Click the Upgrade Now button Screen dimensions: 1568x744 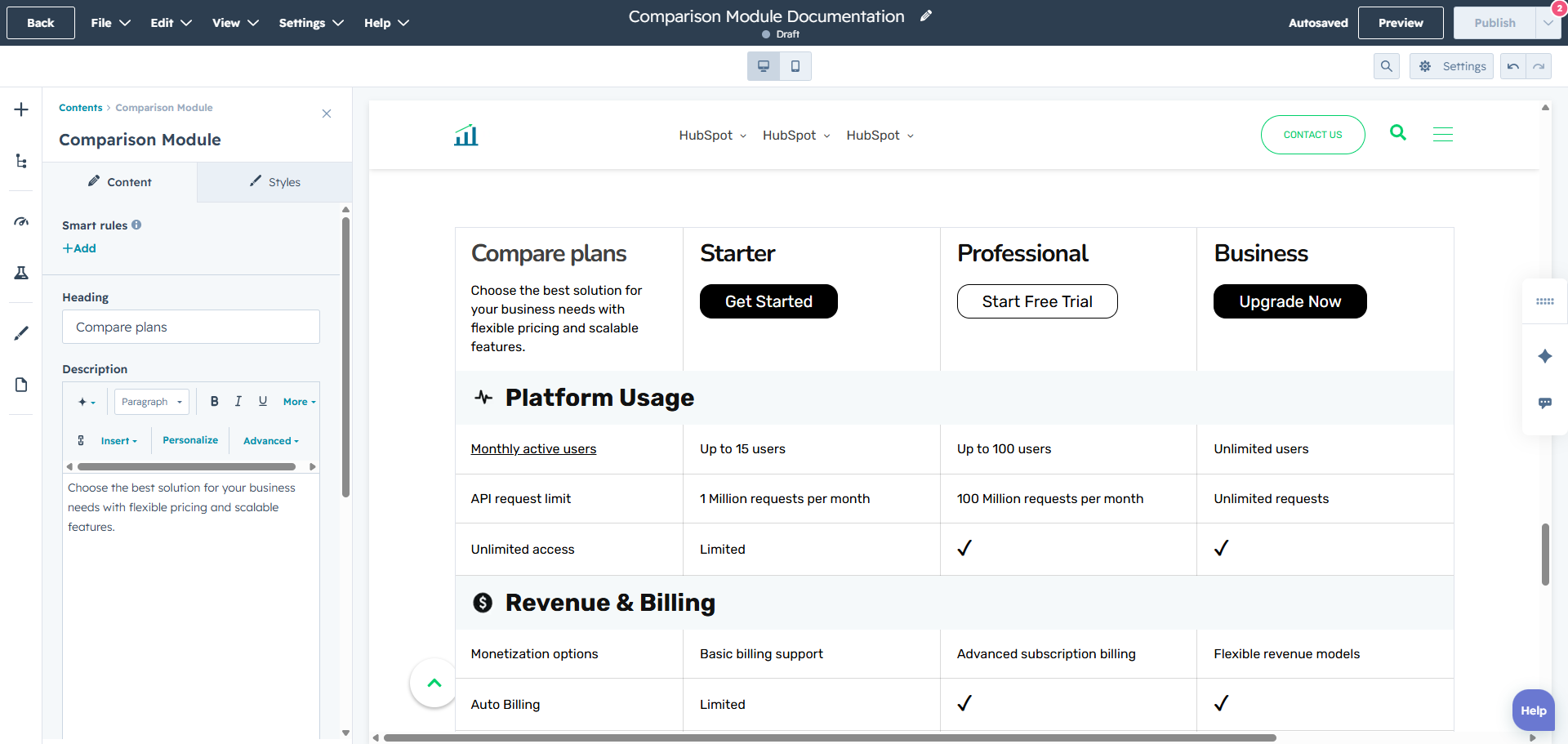pos(1290,301)
